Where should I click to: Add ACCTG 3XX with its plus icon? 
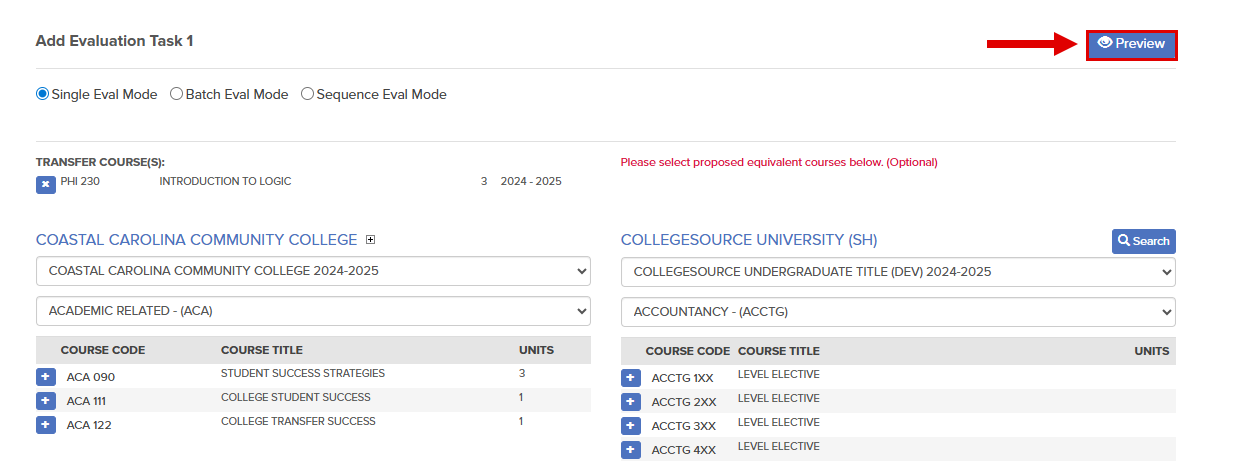click(x=631, y=426)
